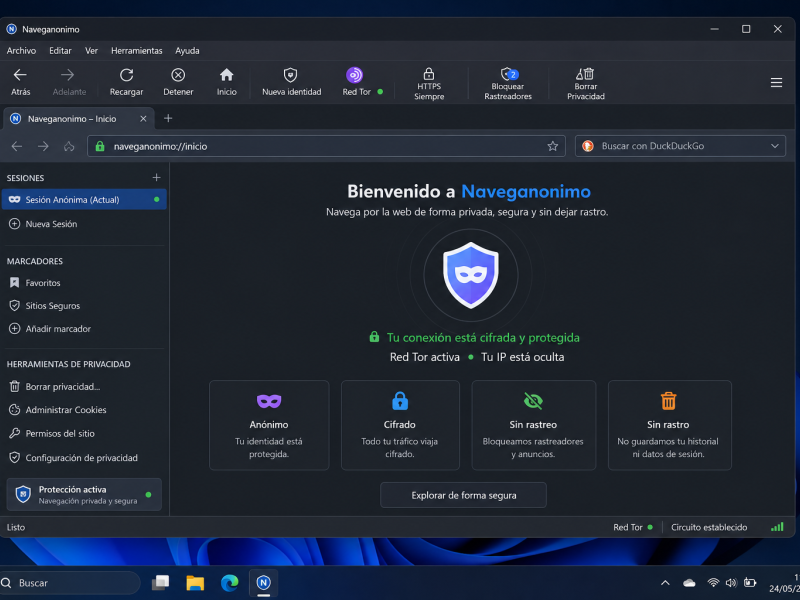Viewport: 800px width, 600px height.
Task: Open Task View on the taskbar
Action: (x=161, y=583)
